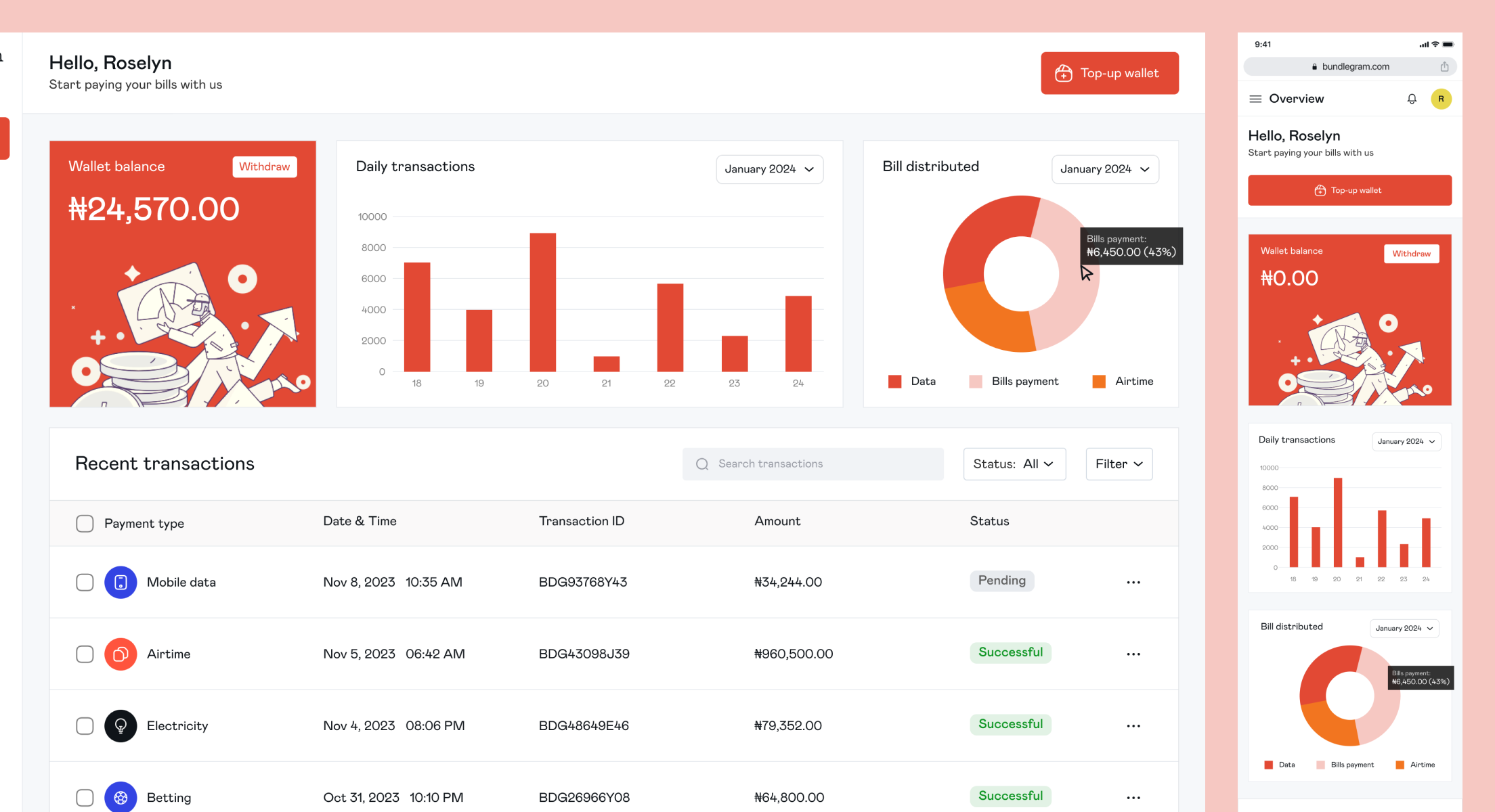Click Withdraw on mobile wallet card
Image resolution: width=1495 pixels, height=812 pixels.
pos(1412,254)
